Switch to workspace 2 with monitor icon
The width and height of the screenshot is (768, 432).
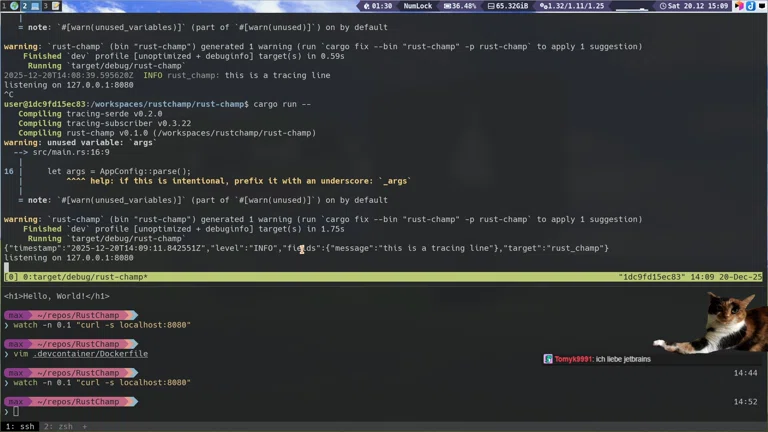(30, 6)
